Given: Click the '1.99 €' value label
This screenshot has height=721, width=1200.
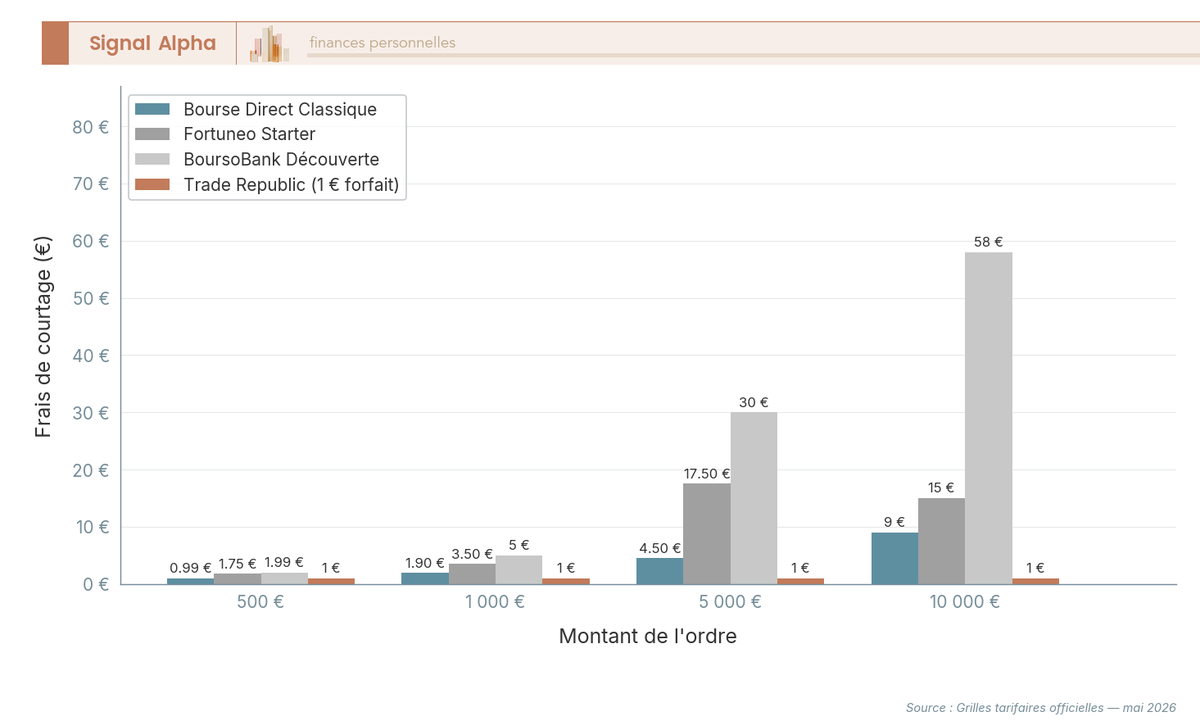Looking at the screenshot, I should 284,563.
